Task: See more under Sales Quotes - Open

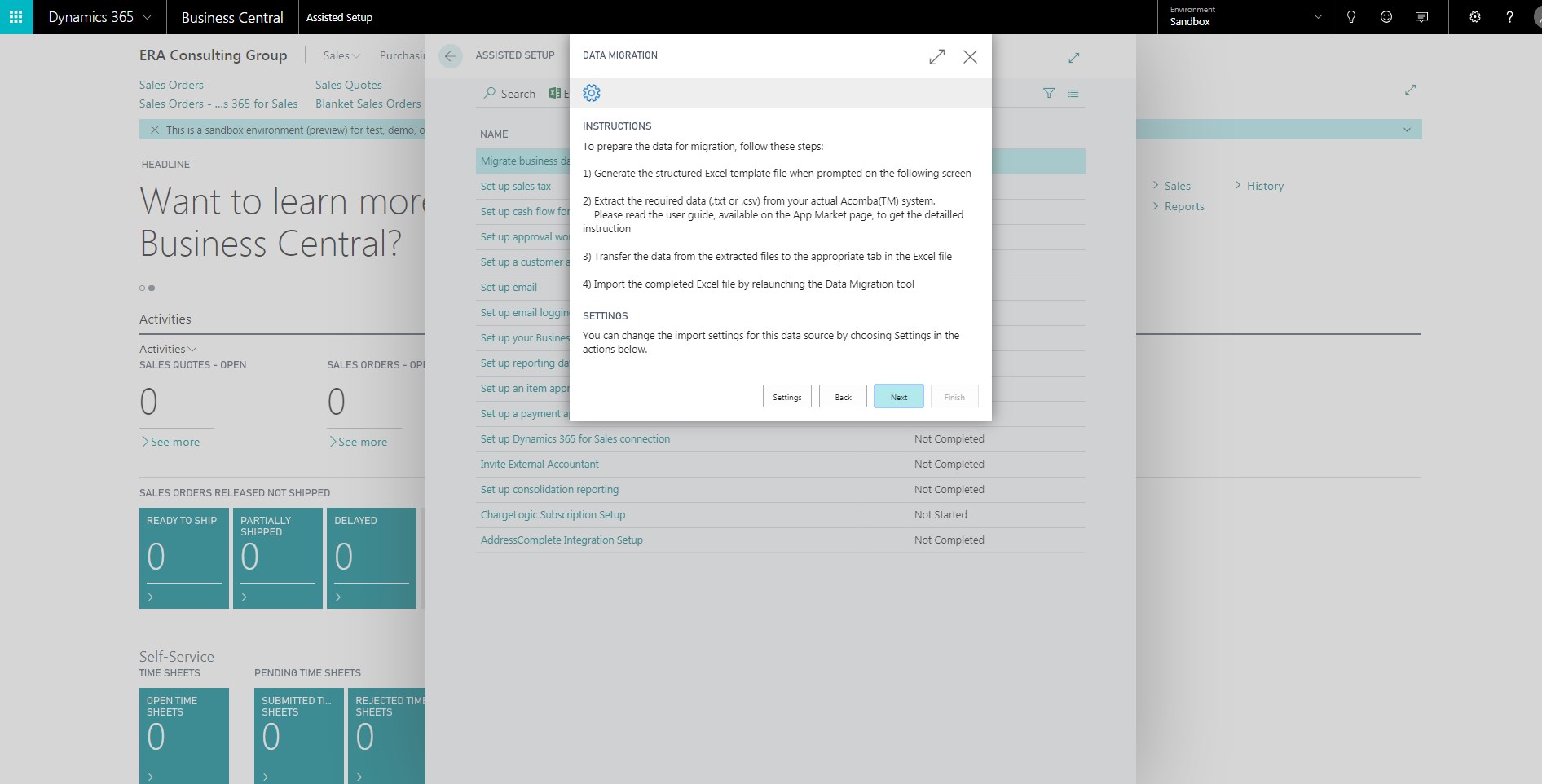Action: point(170,442)
